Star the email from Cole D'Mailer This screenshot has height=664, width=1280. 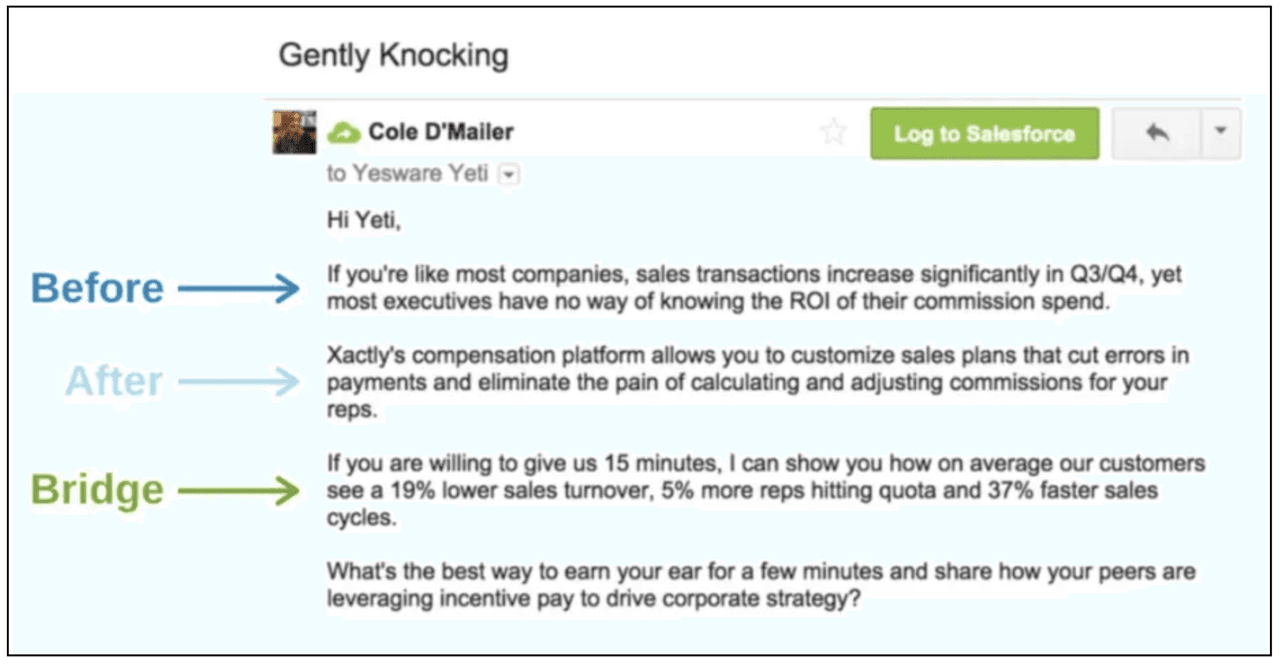pos(833,133)
